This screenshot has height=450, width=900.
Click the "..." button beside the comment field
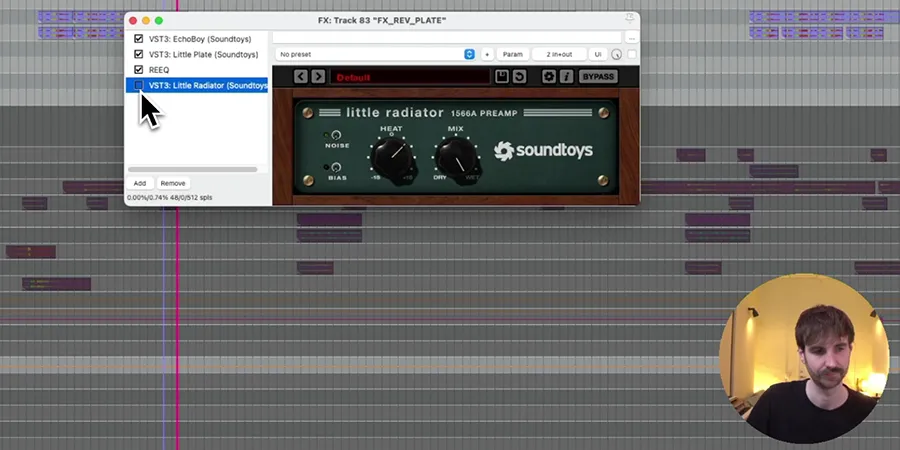(631, 38)
